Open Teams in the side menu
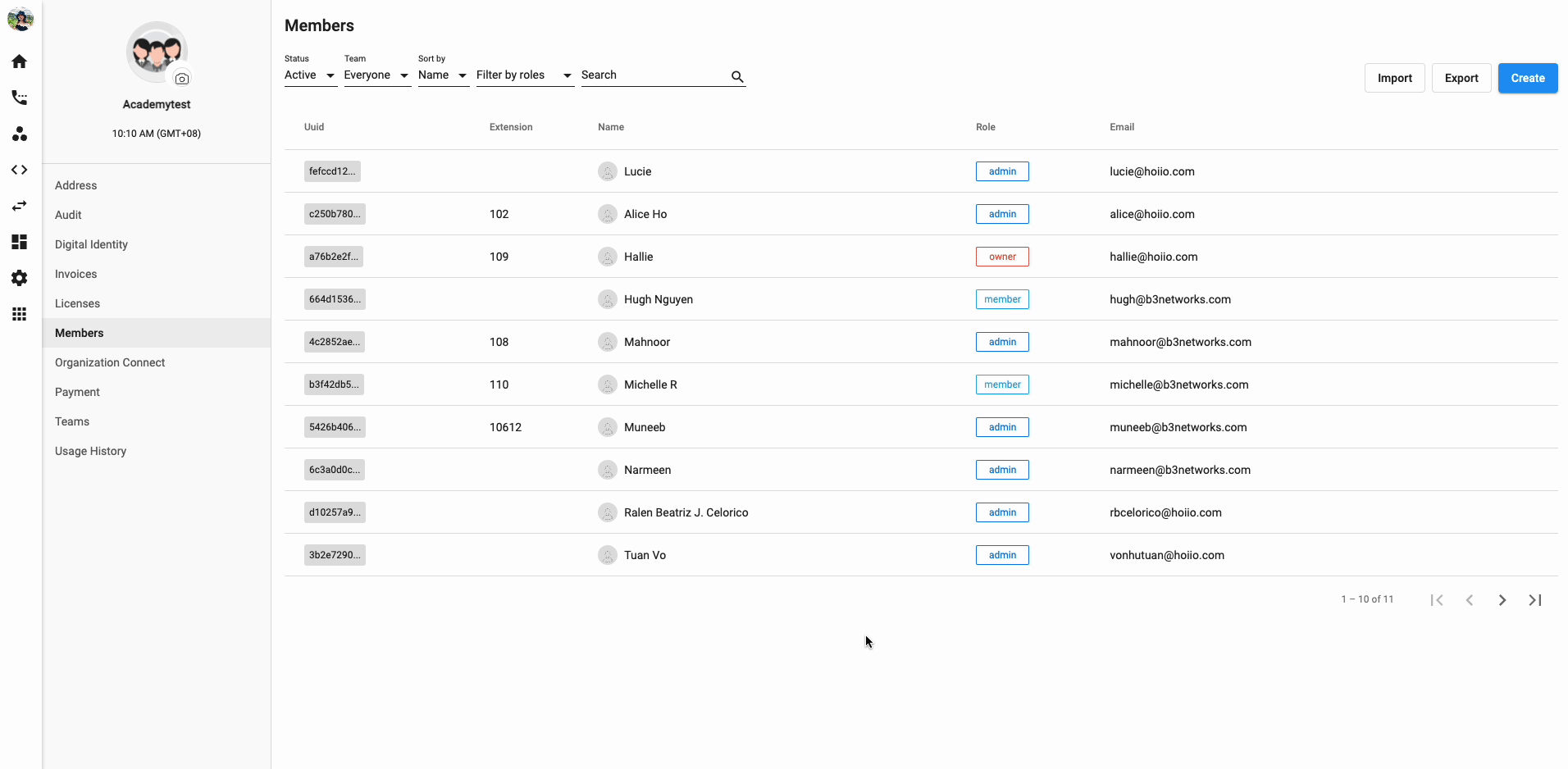This screenshot has height=769, width=1568. tap(157, 421)
